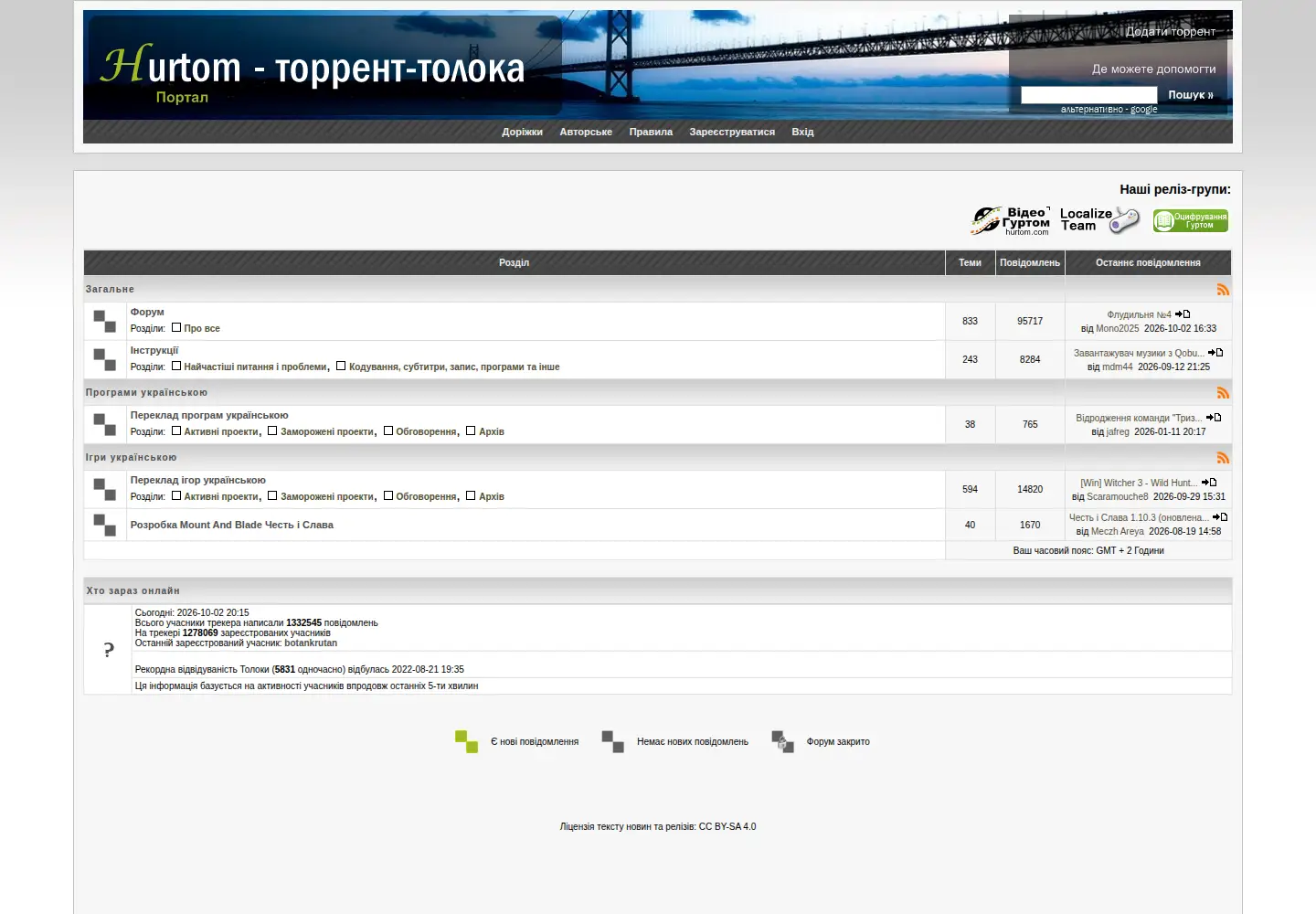
Task: Open Обговорення under Переклад ігор українською
Action: tap(426, 497)
